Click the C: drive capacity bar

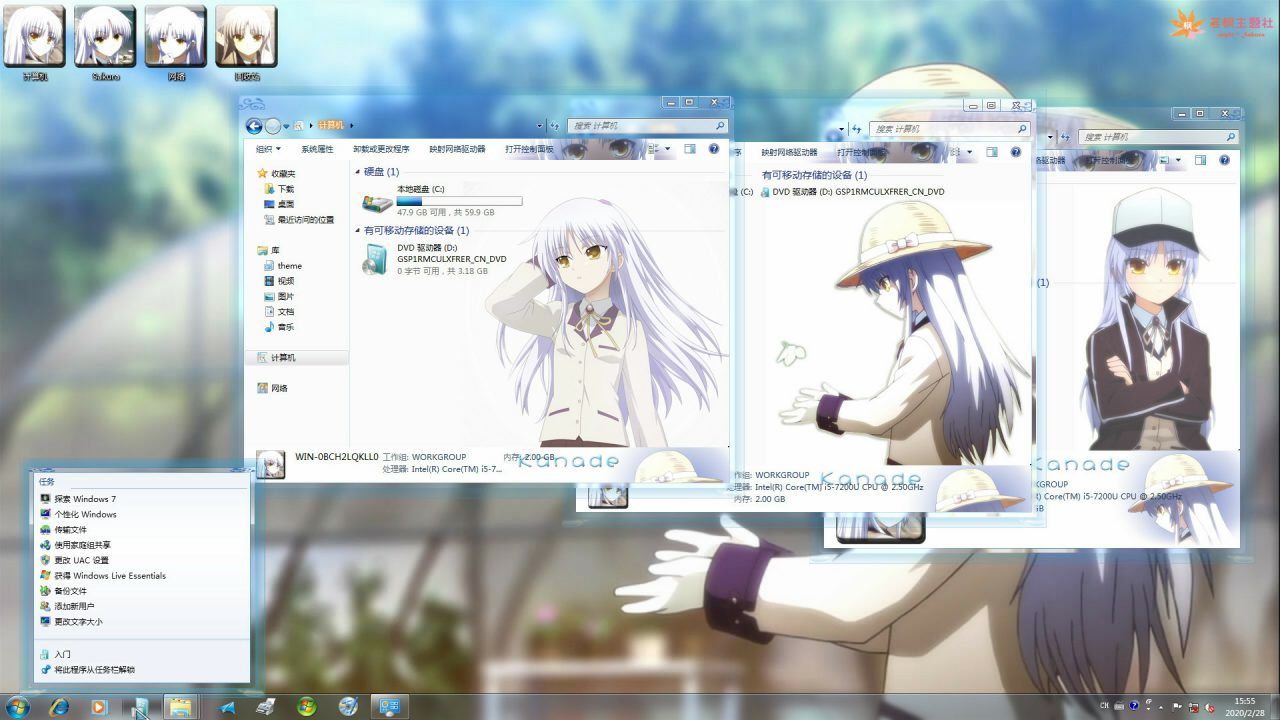[459, 201]
